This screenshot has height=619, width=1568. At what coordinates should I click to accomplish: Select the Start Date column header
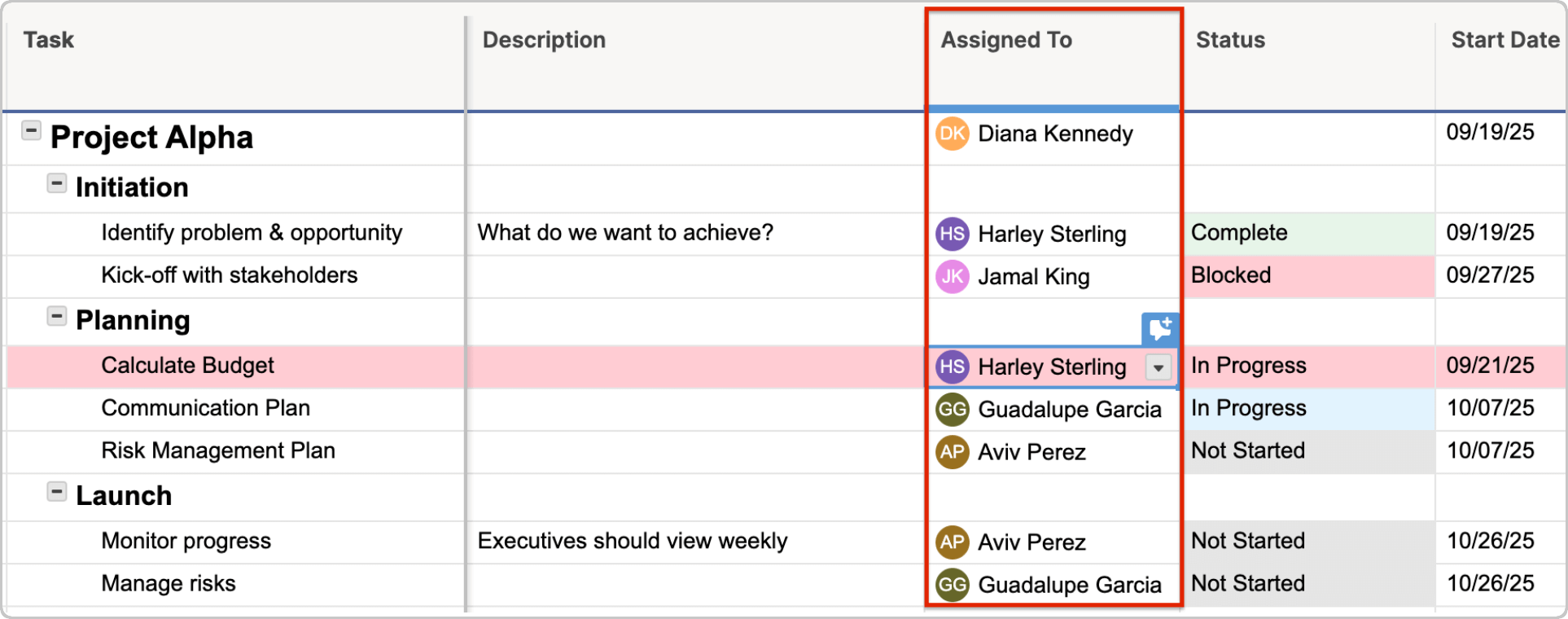point(1504,40)
